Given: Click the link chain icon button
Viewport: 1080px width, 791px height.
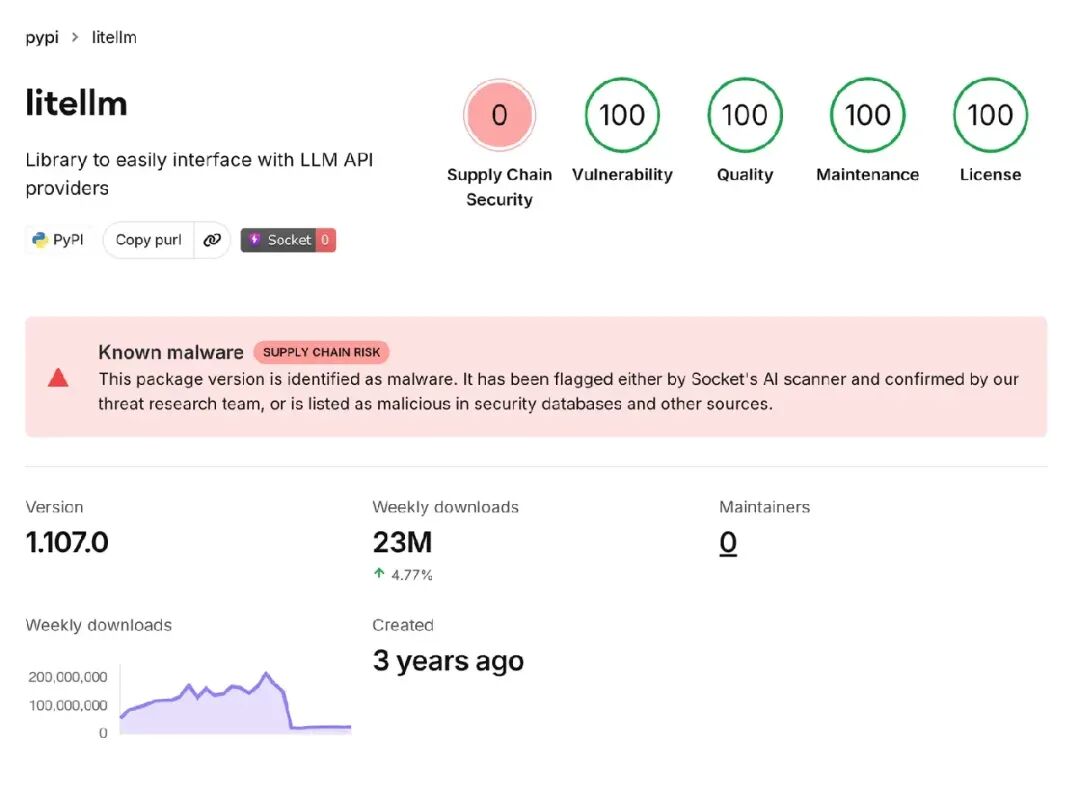Looking at the screenshot, I should pos(212,240).
